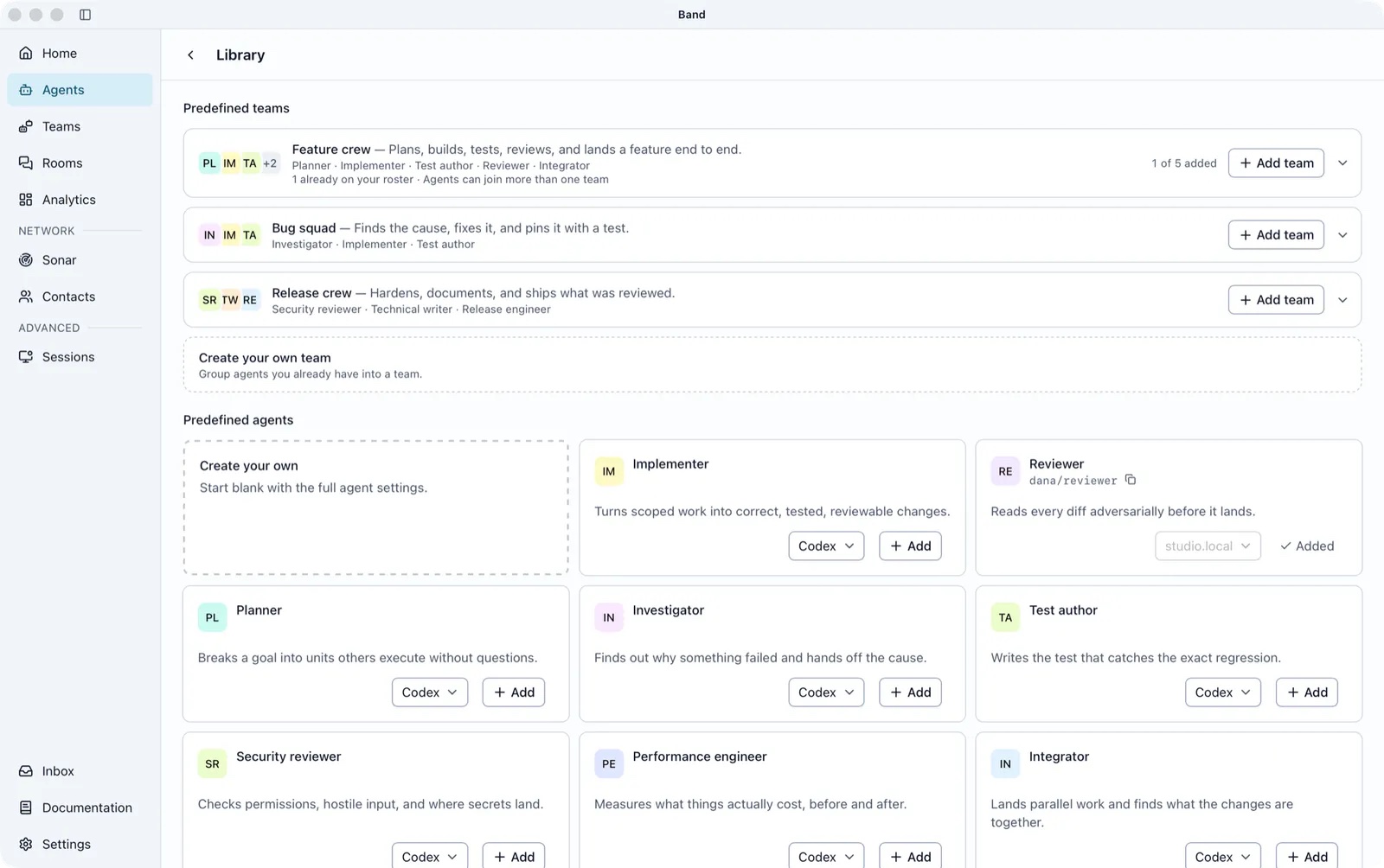This screenshot has height=868, width=1384.
Task: Expand the Bug squad team row
Action: [1342, 235]
